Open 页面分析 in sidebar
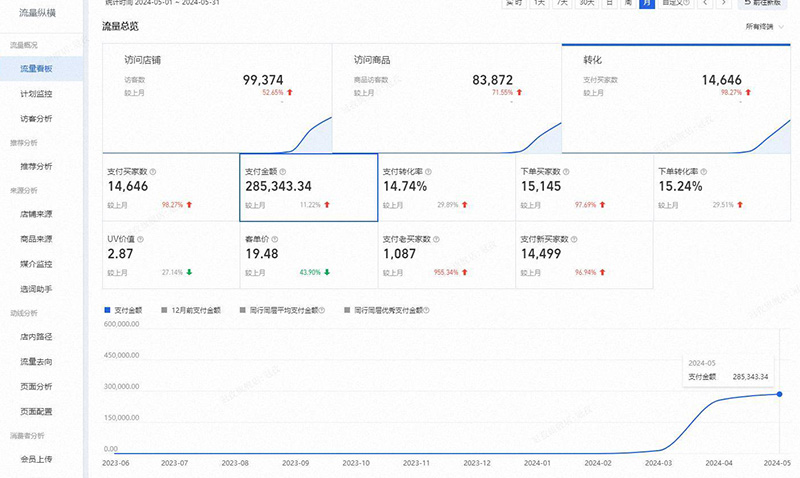The height and width of the screenshot is (478, 800). point(36,386)
